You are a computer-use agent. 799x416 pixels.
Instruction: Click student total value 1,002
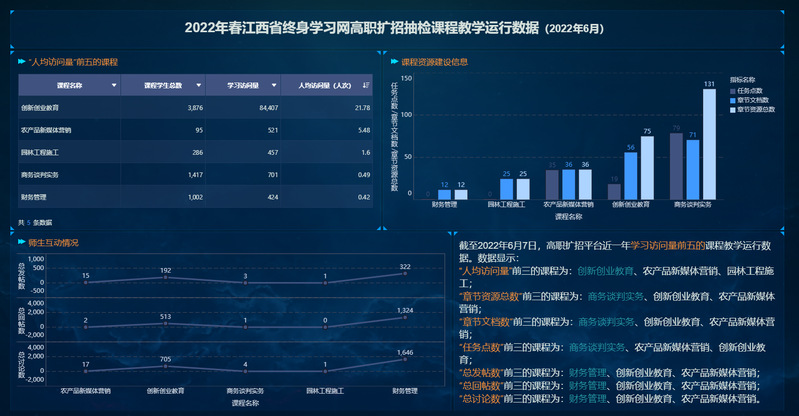(195, 197)
